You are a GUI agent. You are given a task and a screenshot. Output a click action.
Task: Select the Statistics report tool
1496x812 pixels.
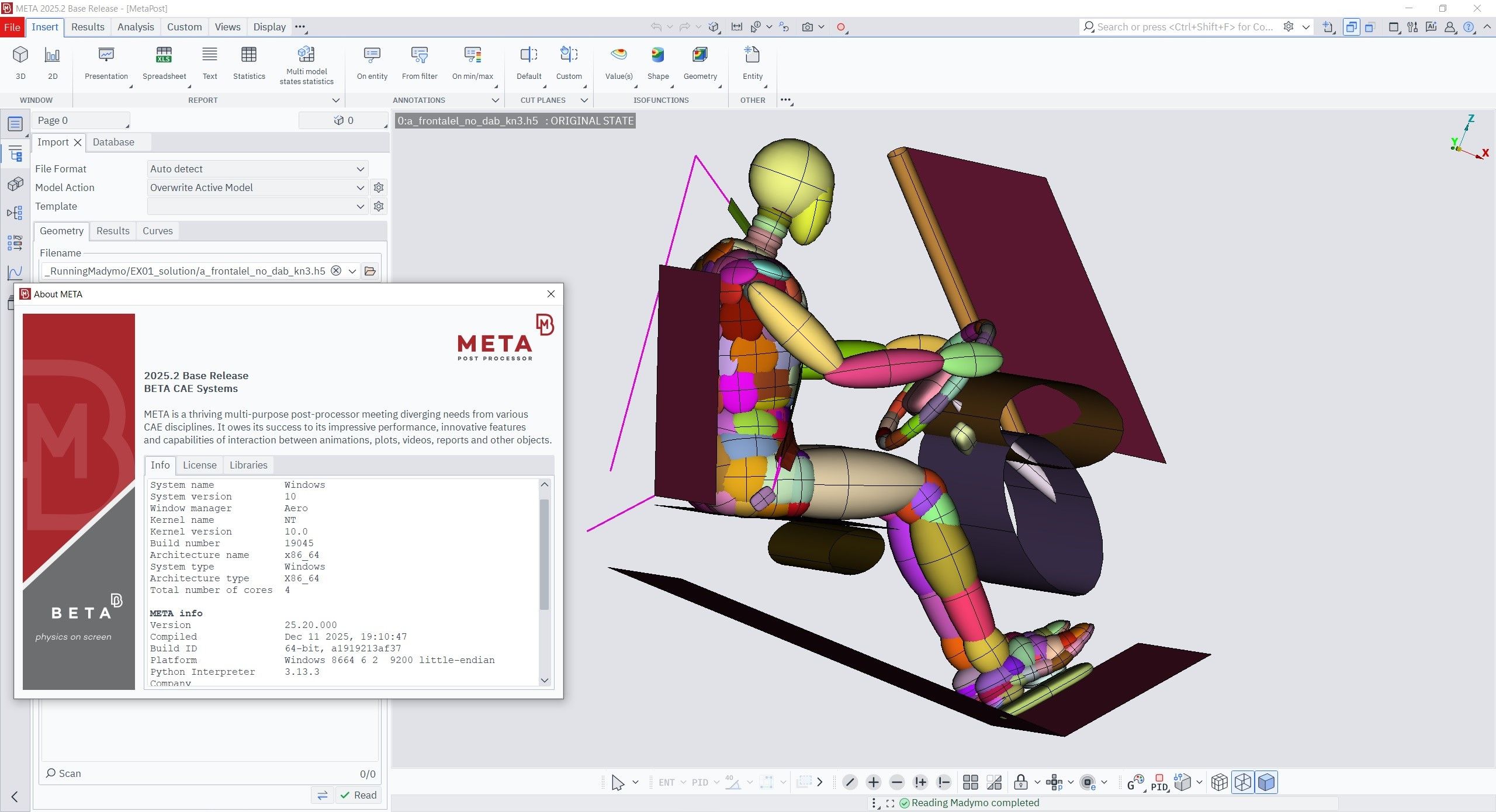248,61
